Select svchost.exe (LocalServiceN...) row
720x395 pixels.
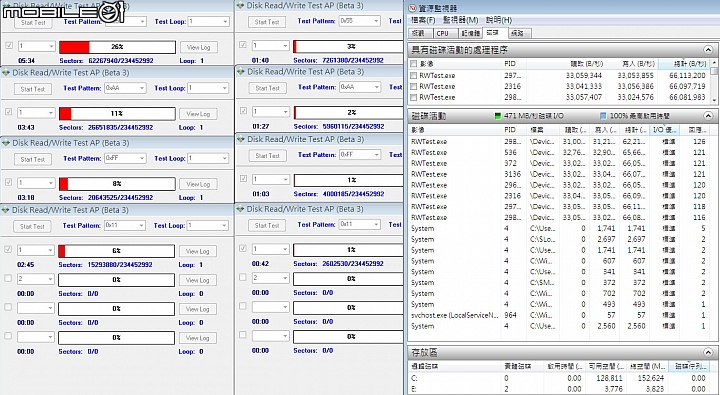pos(559,316)
